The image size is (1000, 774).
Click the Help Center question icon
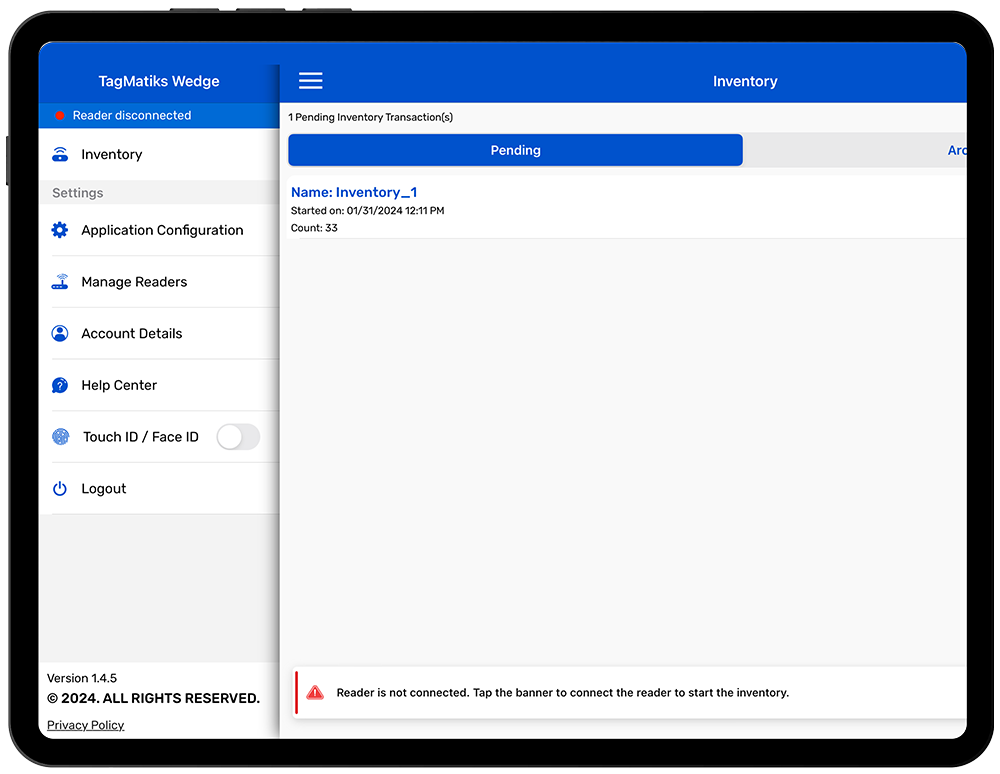pos(60,385)
